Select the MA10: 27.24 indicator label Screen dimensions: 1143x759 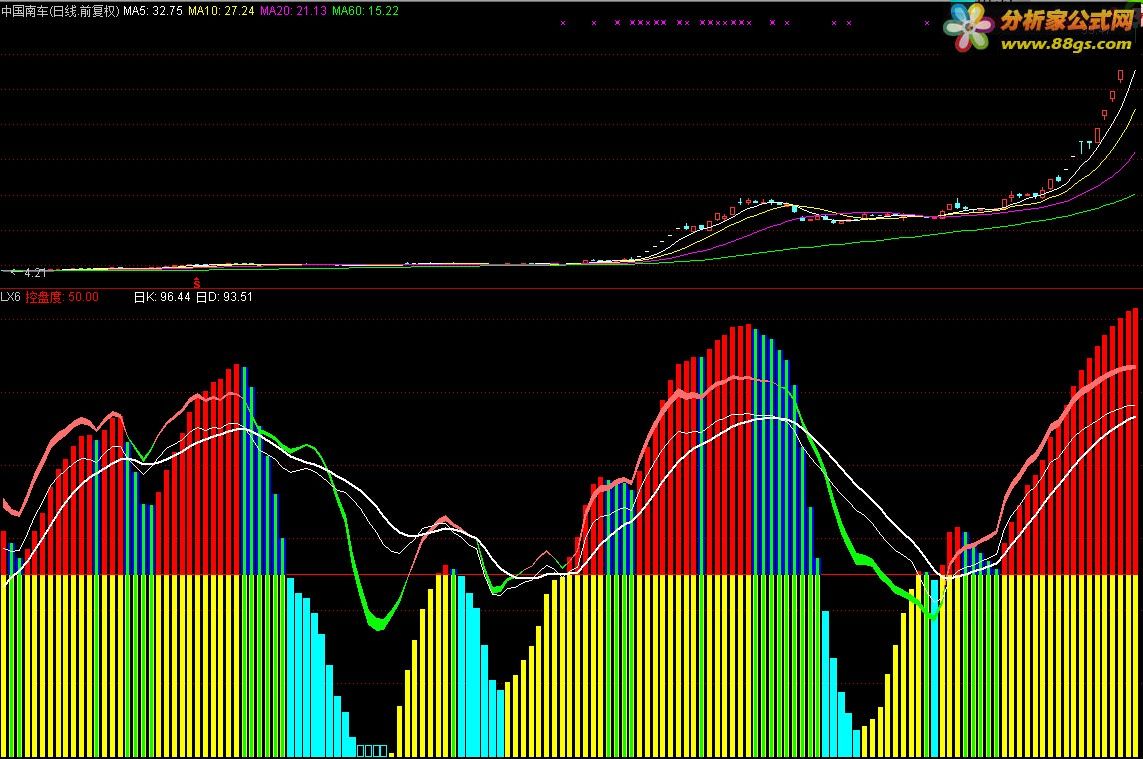[221, 11]
